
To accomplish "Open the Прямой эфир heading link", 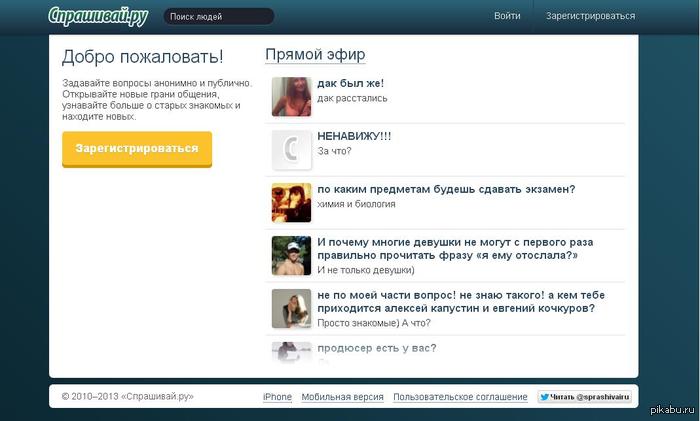I will (315, 55).
